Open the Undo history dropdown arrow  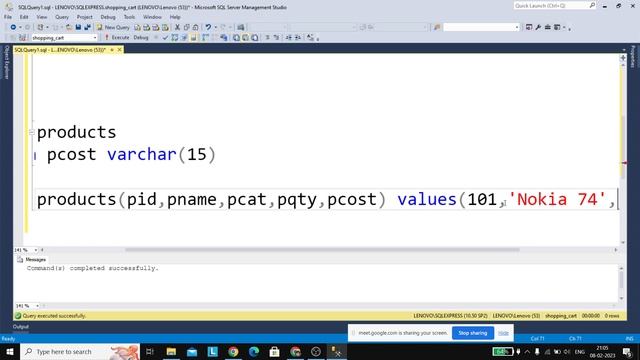coord(215,27)
